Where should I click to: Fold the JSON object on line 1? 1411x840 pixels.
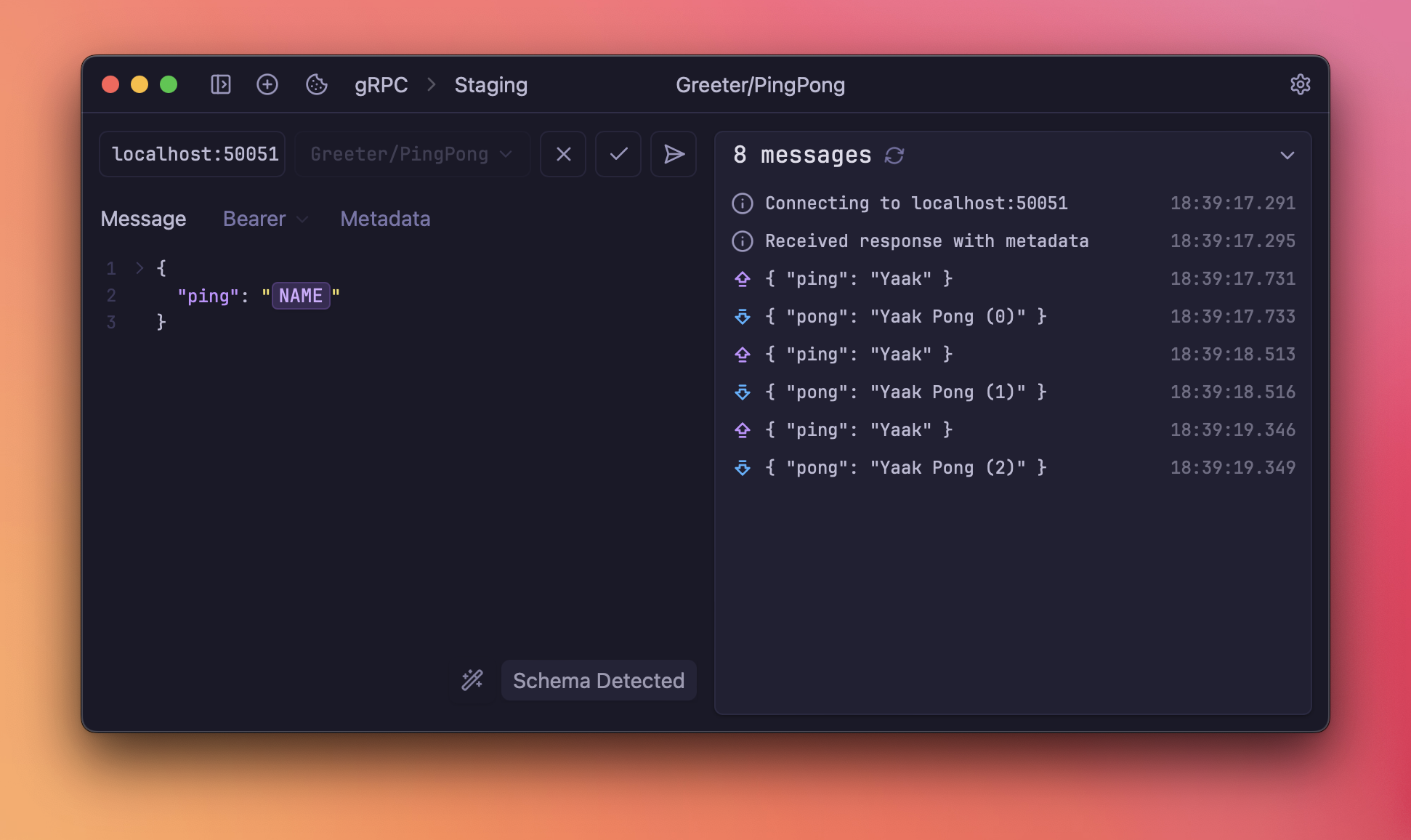[x=140, y=268]
